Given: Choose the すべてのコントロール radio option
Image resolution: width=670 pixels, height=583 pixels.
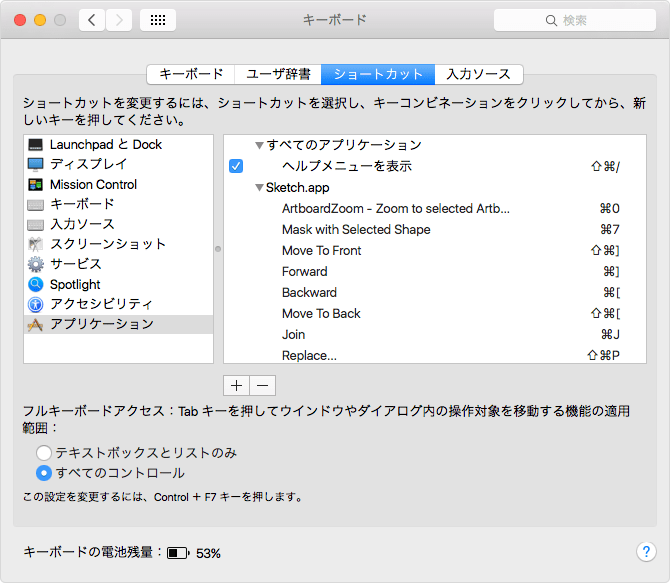Looking at the screenshot, I should tap(44, 473).
